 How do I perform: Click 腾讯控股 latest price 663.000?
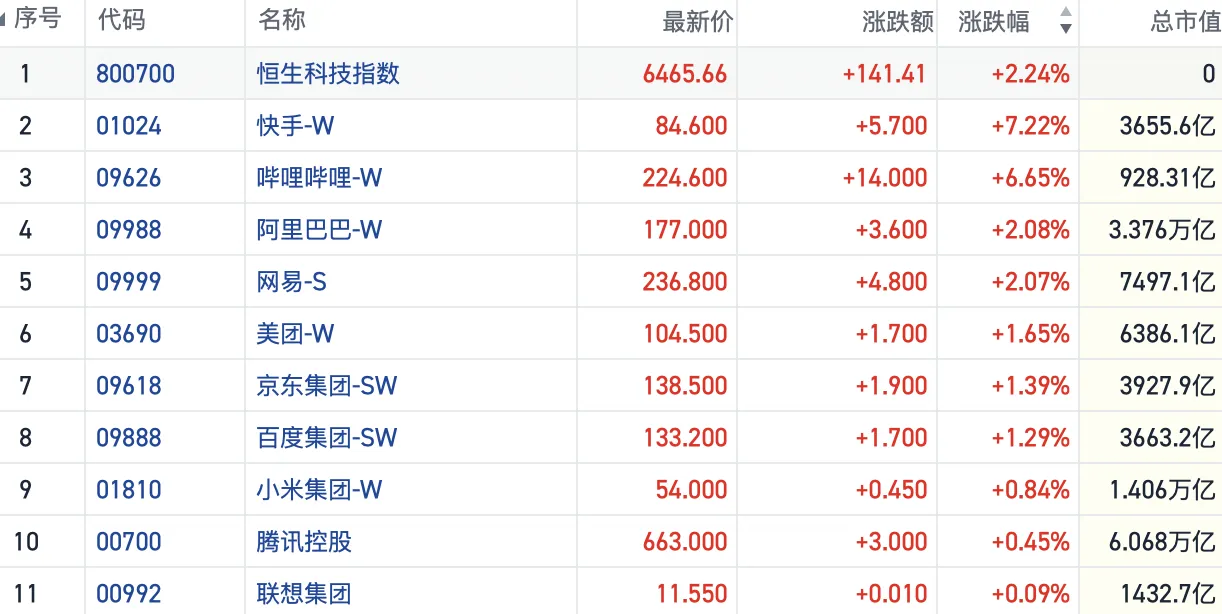pyautogui.click(x=685, y=542)
